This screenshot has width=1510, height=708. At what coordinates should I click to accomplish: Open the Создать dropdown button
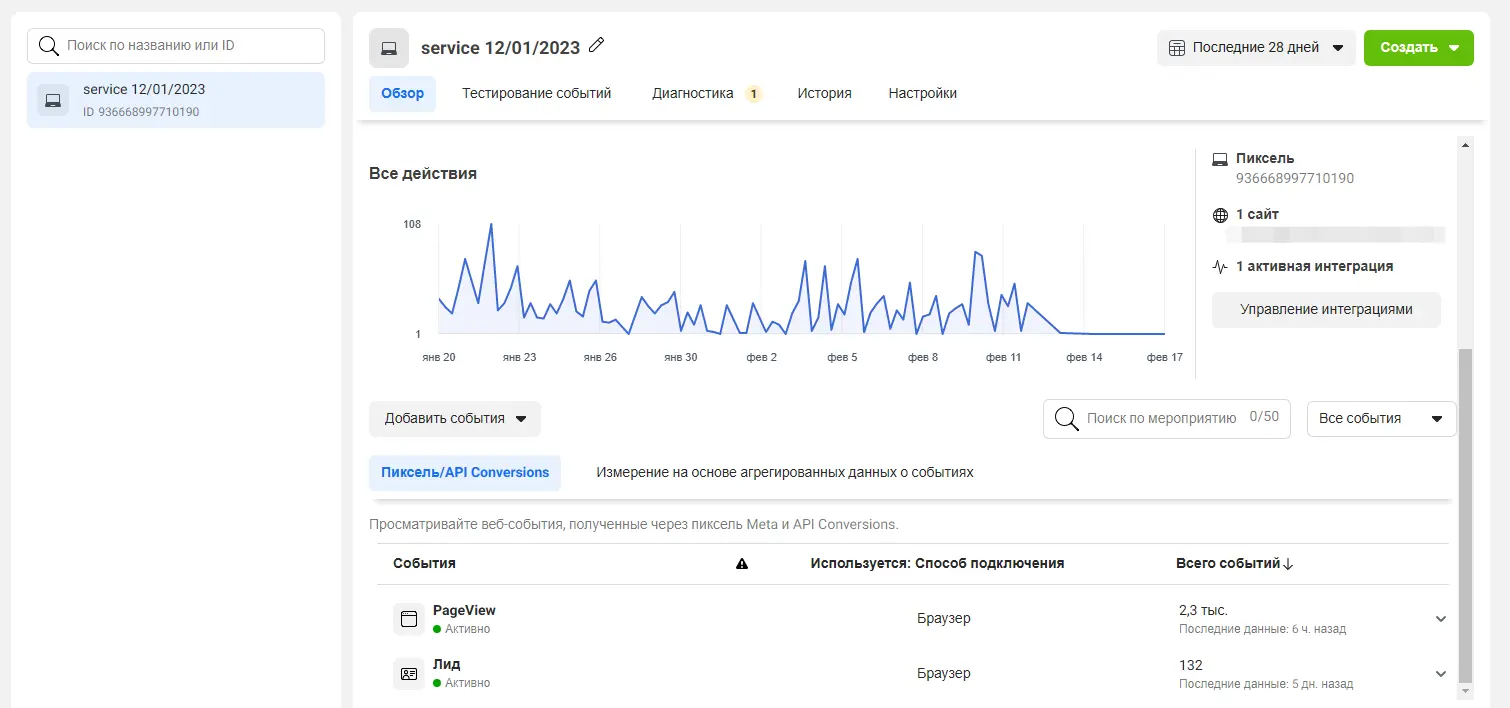coord(1418,48)
